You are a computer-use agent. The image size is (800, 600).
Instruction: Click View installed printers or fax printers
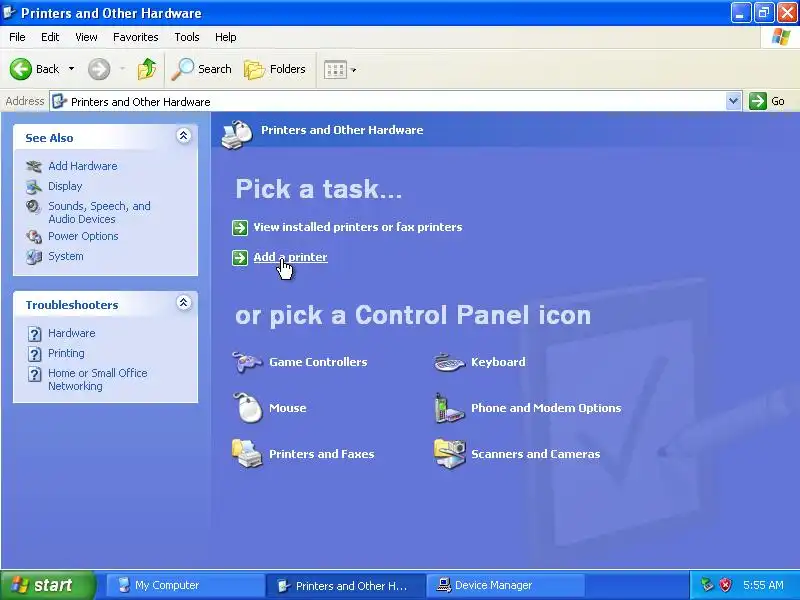(x=358, y=227)
